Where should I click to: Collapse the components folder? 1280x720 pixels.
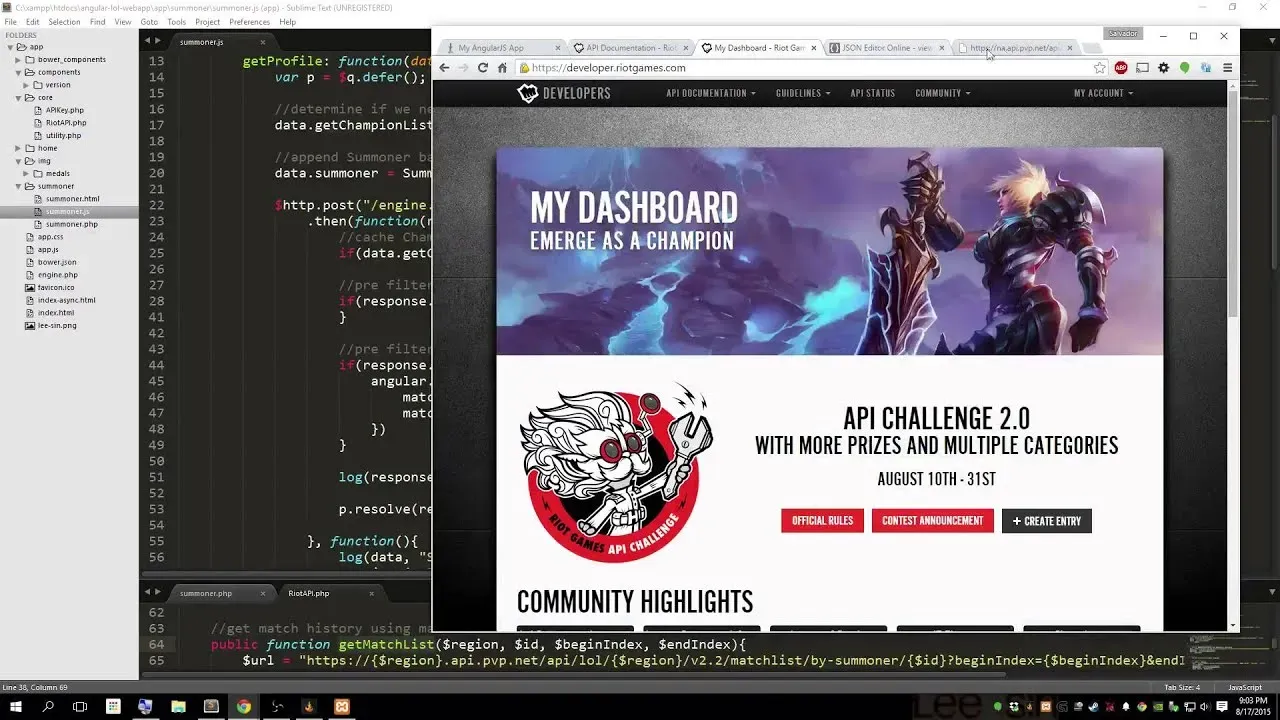point(18,72)
